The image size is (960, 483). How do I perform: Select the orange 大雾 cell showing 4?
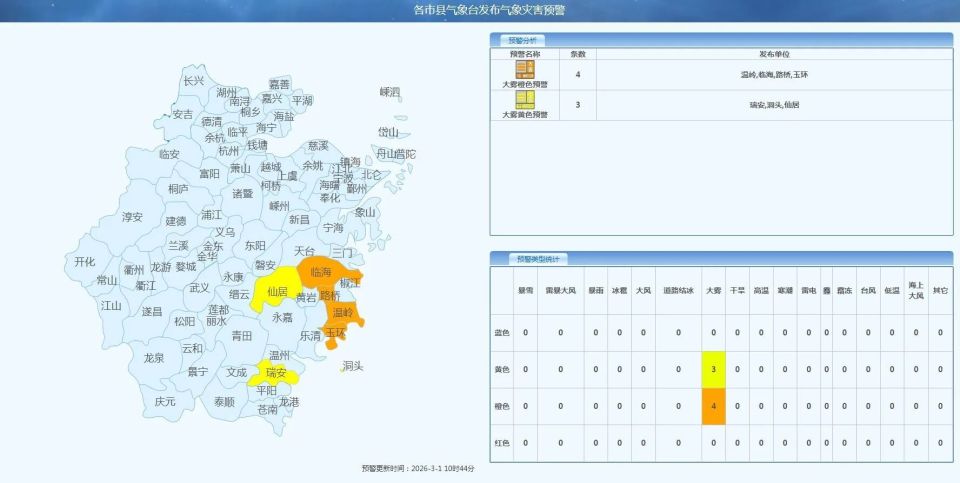(713, 406)
